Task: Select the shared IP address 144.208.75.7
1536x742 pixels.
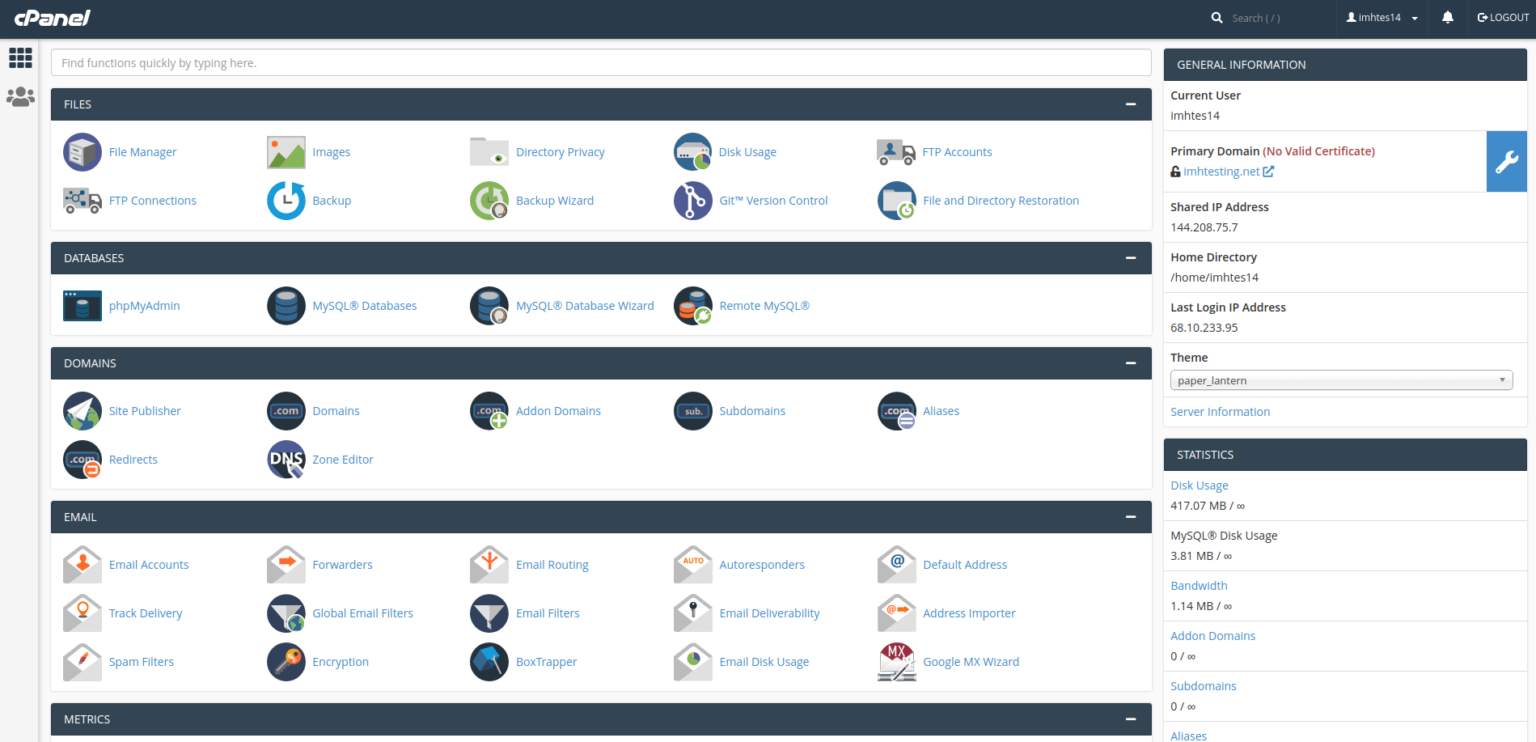Action: click(1204, 227)
